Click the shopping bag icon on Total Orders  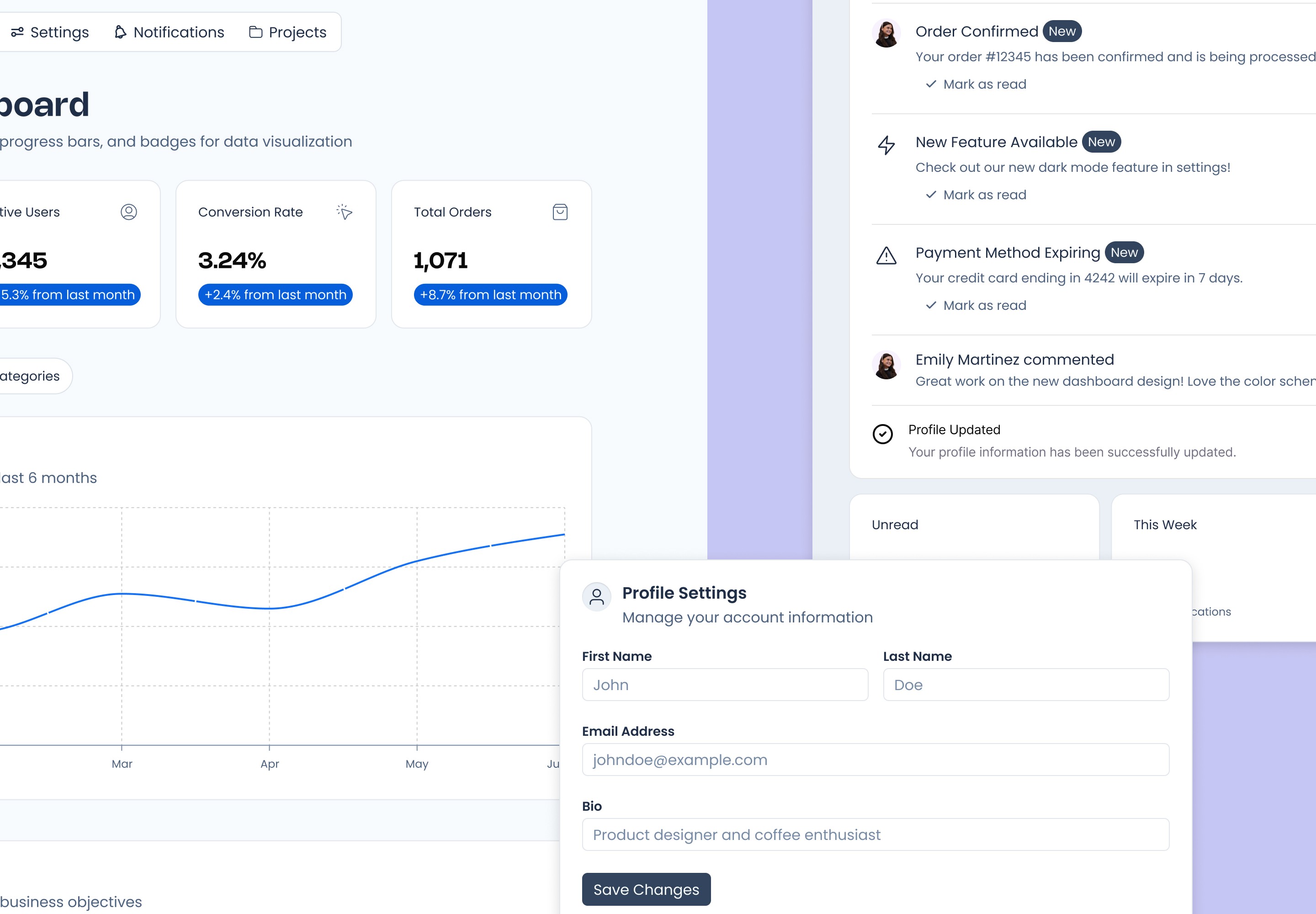pyautogui.click(x=559, y=212)
